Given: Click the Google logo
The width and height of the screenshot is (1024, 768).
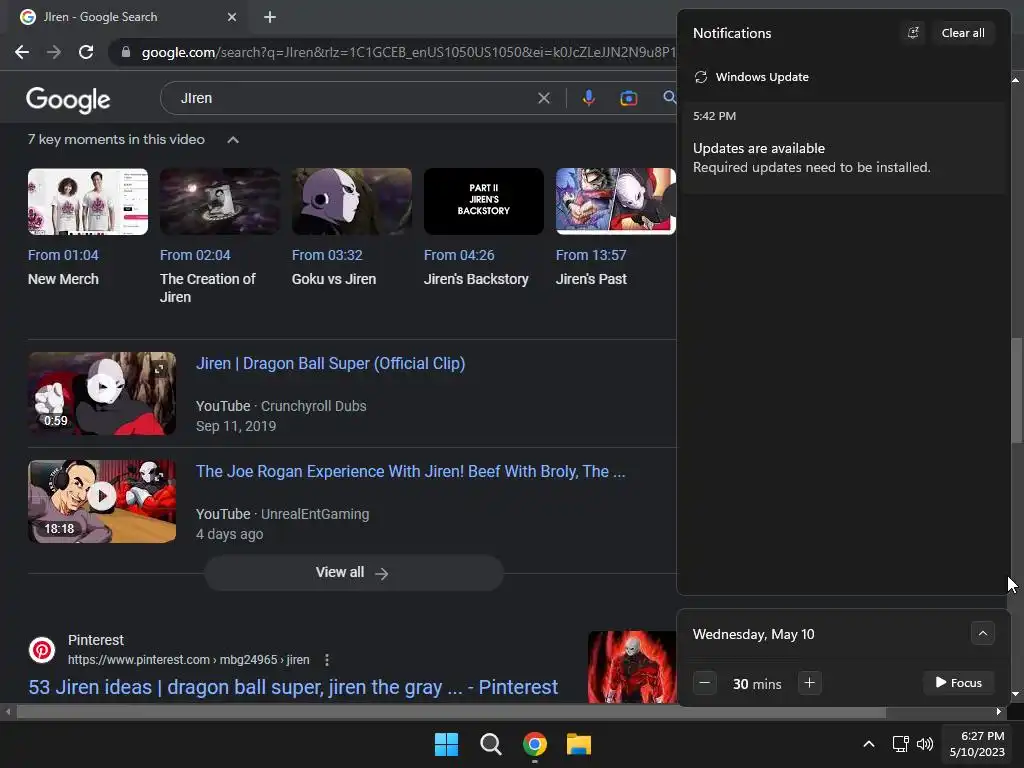Looking at the screenshot, I should [68, 99].
